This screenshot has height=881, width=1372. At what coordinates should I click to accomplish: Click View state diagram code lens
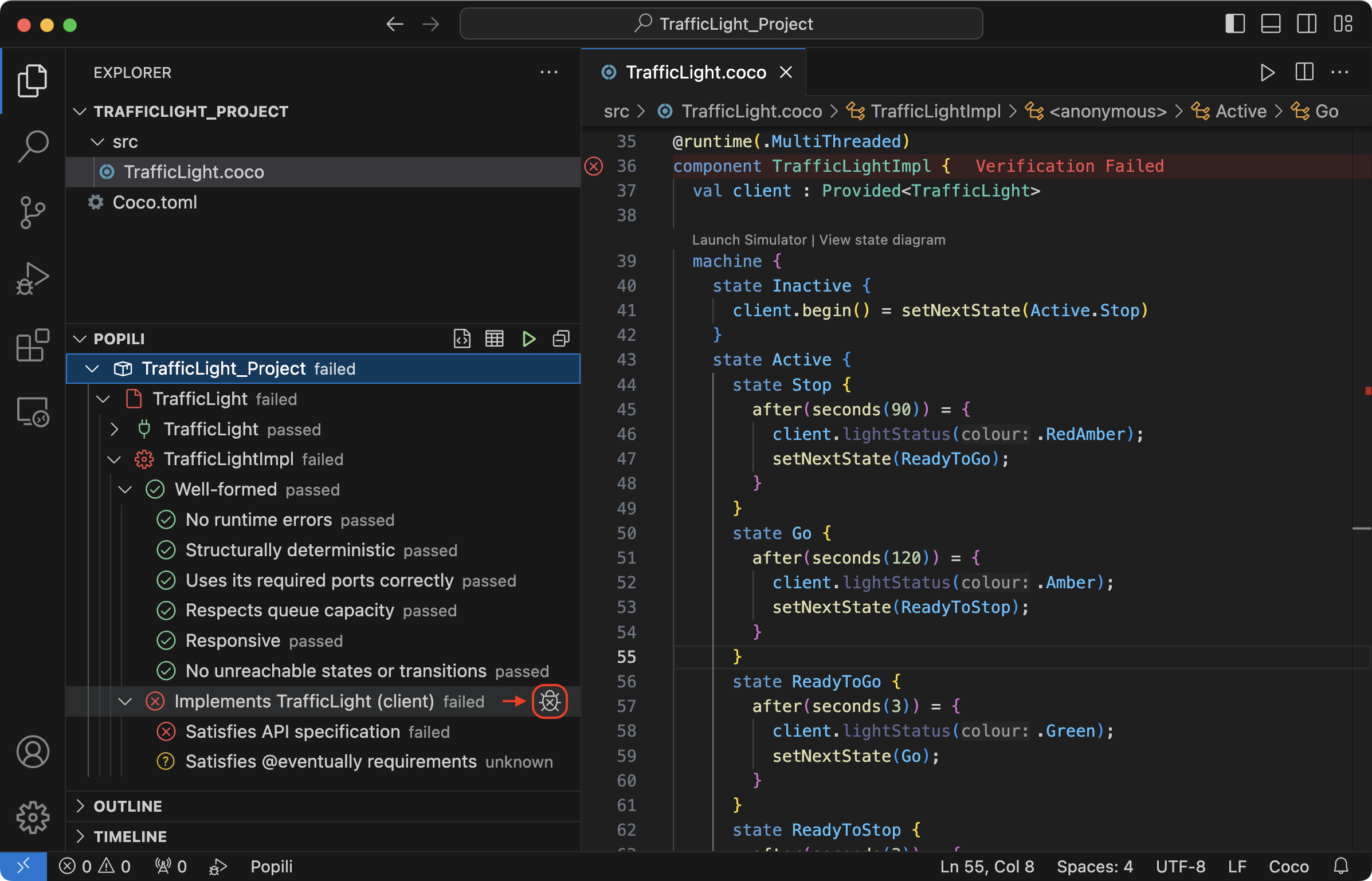click(882, 240)
